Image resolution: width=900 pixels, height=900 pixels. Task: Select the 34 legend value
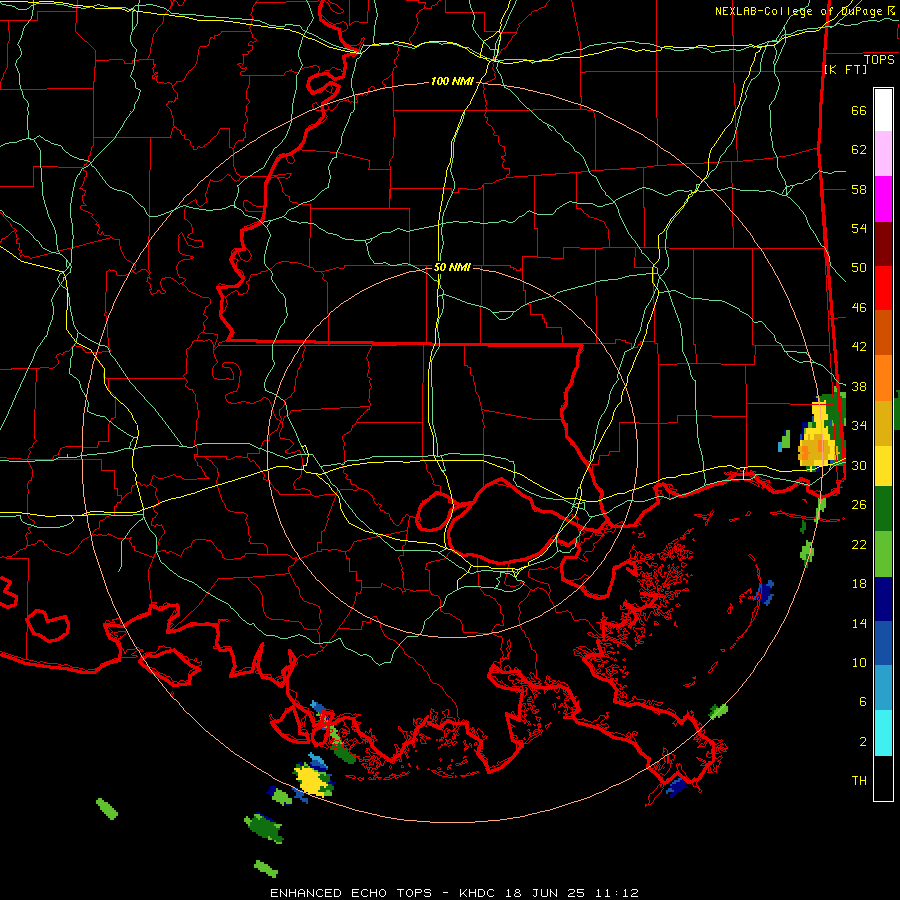[859, 426]
